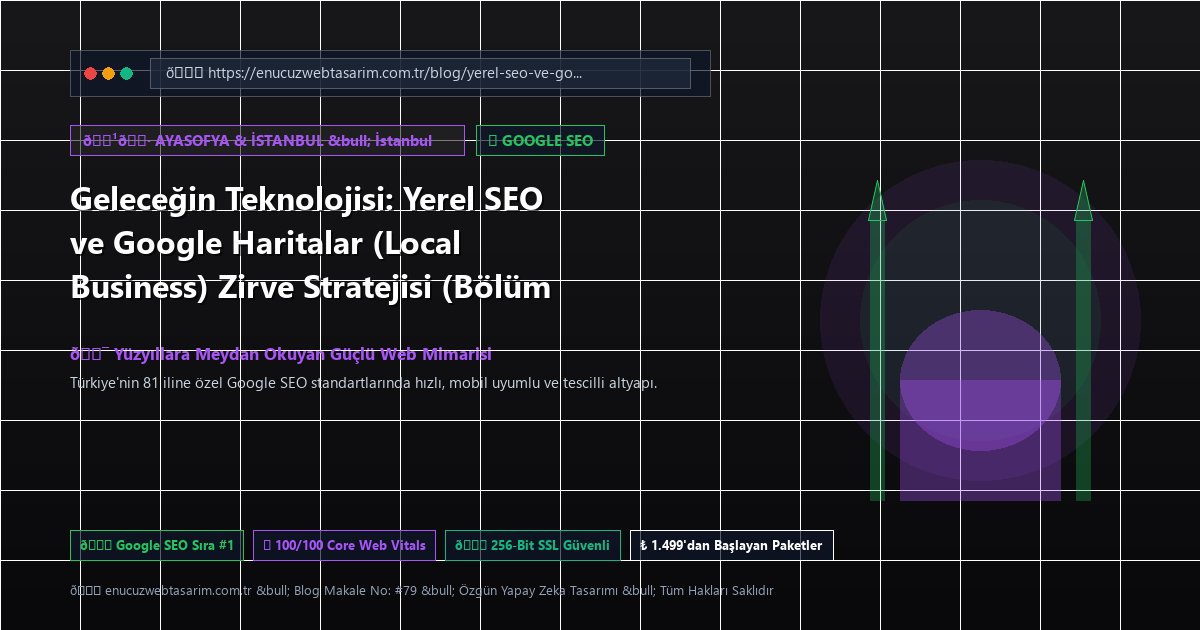Click the footer text with Blog Makale No: #79
Screen dimensions: 1200x630
coord(421,590)
